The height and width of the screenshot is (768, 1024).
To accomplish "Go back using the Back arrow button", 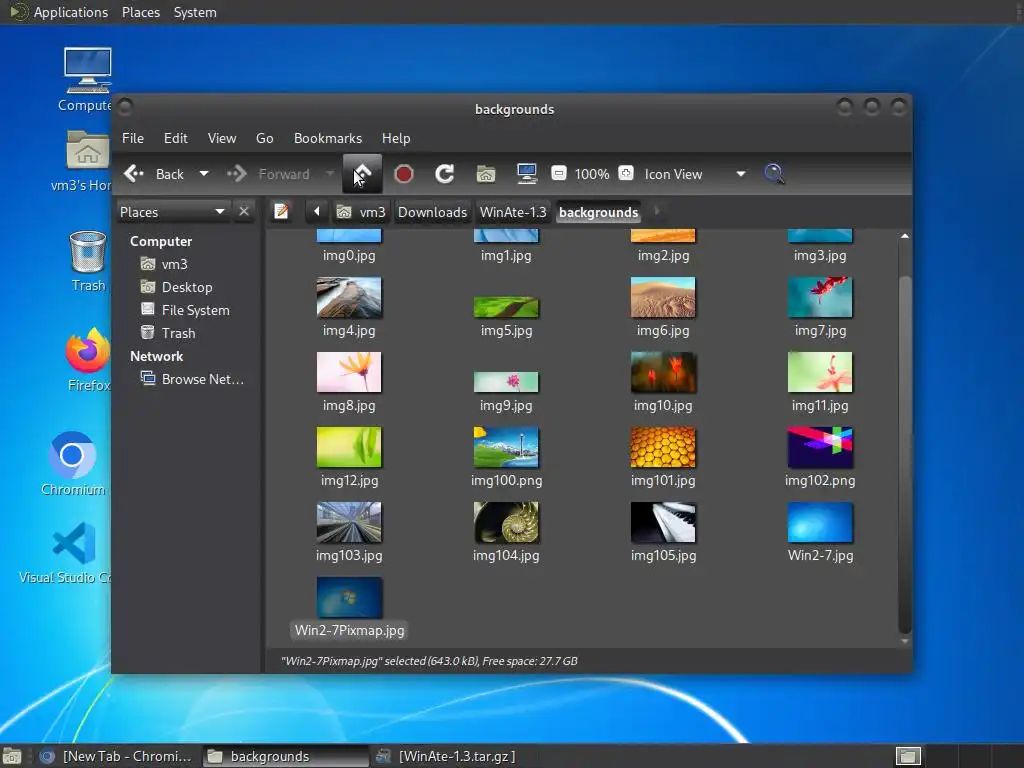I will (x=153, y=174).
